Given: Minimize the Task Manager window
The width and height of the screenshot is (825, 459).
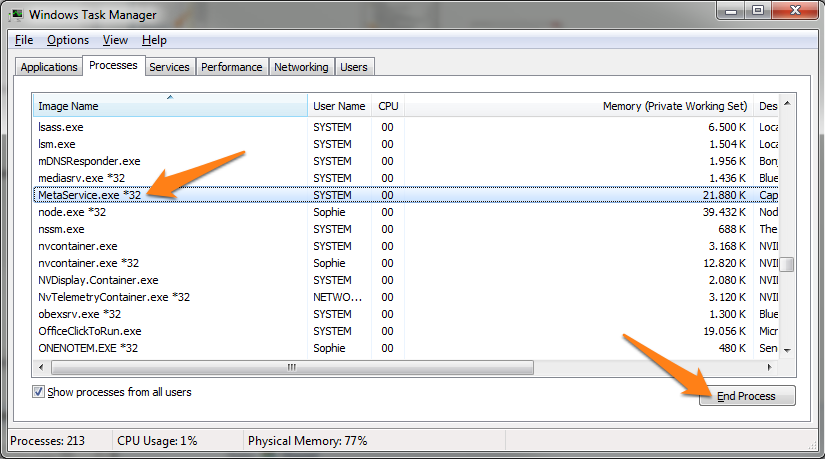Looking at the screenshot, I should pyautogui.click(x=731, y=10).
